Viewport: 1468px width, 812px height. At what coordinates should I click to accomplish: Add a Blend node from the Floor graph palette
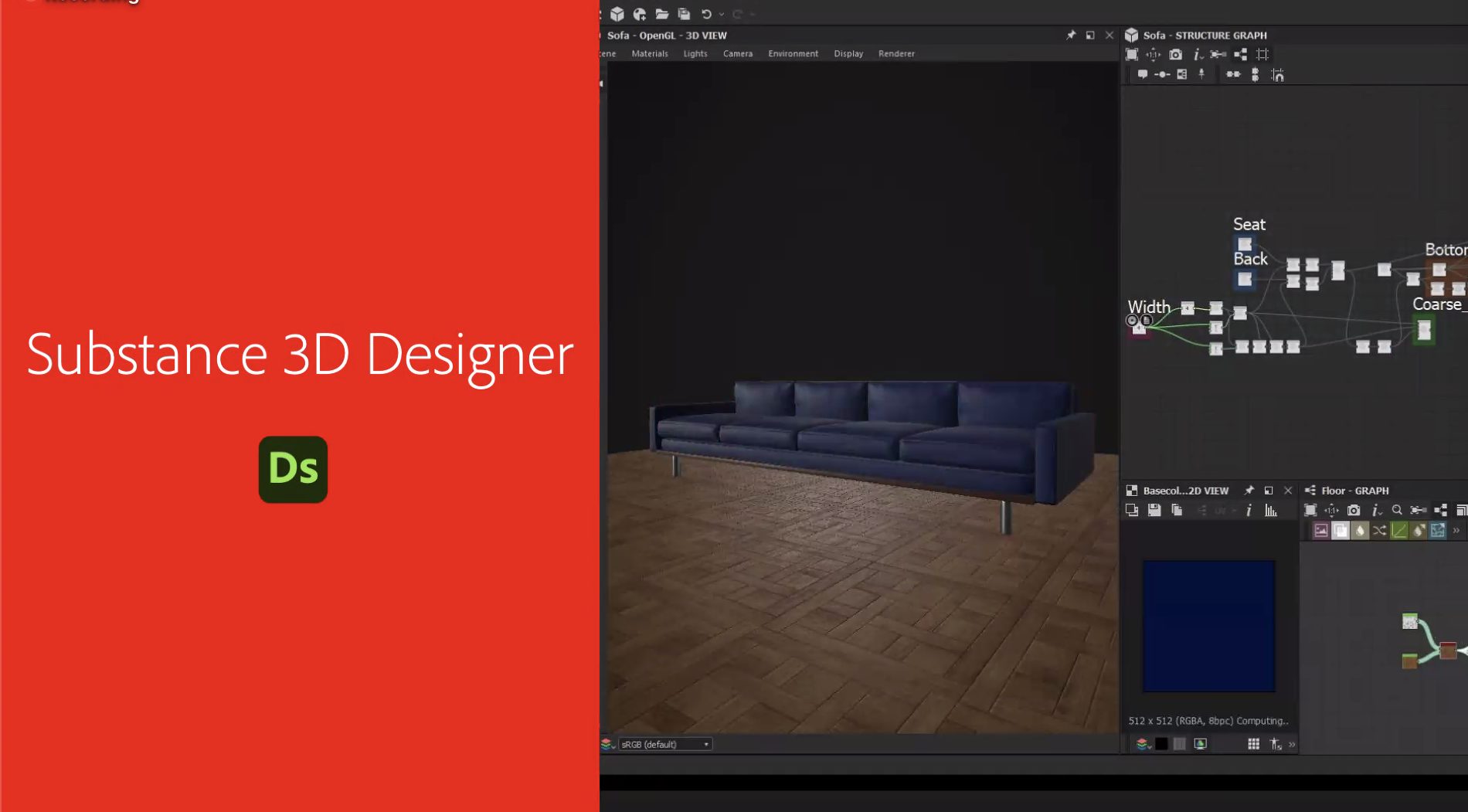click(x=1341, y=530)
